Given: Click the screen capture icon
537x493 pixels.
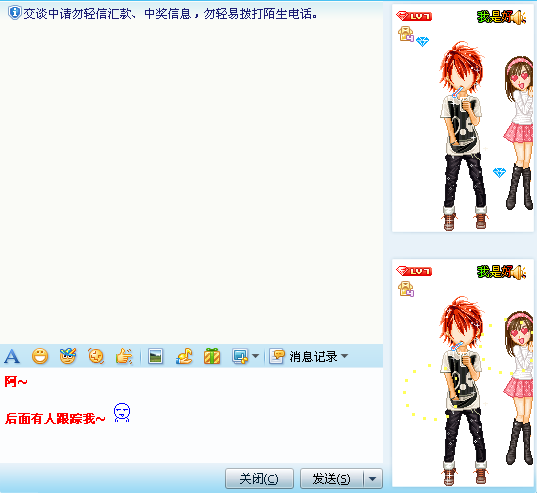Looking at the screenshot, I should pos(240,356).
